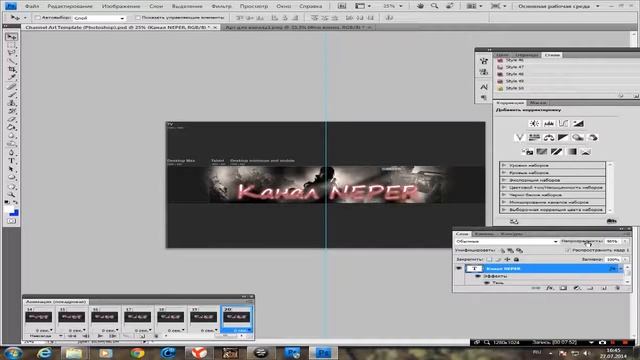The width and height of the screenshot is (640, 360).
Task: Toggle the lock position icon
Action: click(507, 259)
